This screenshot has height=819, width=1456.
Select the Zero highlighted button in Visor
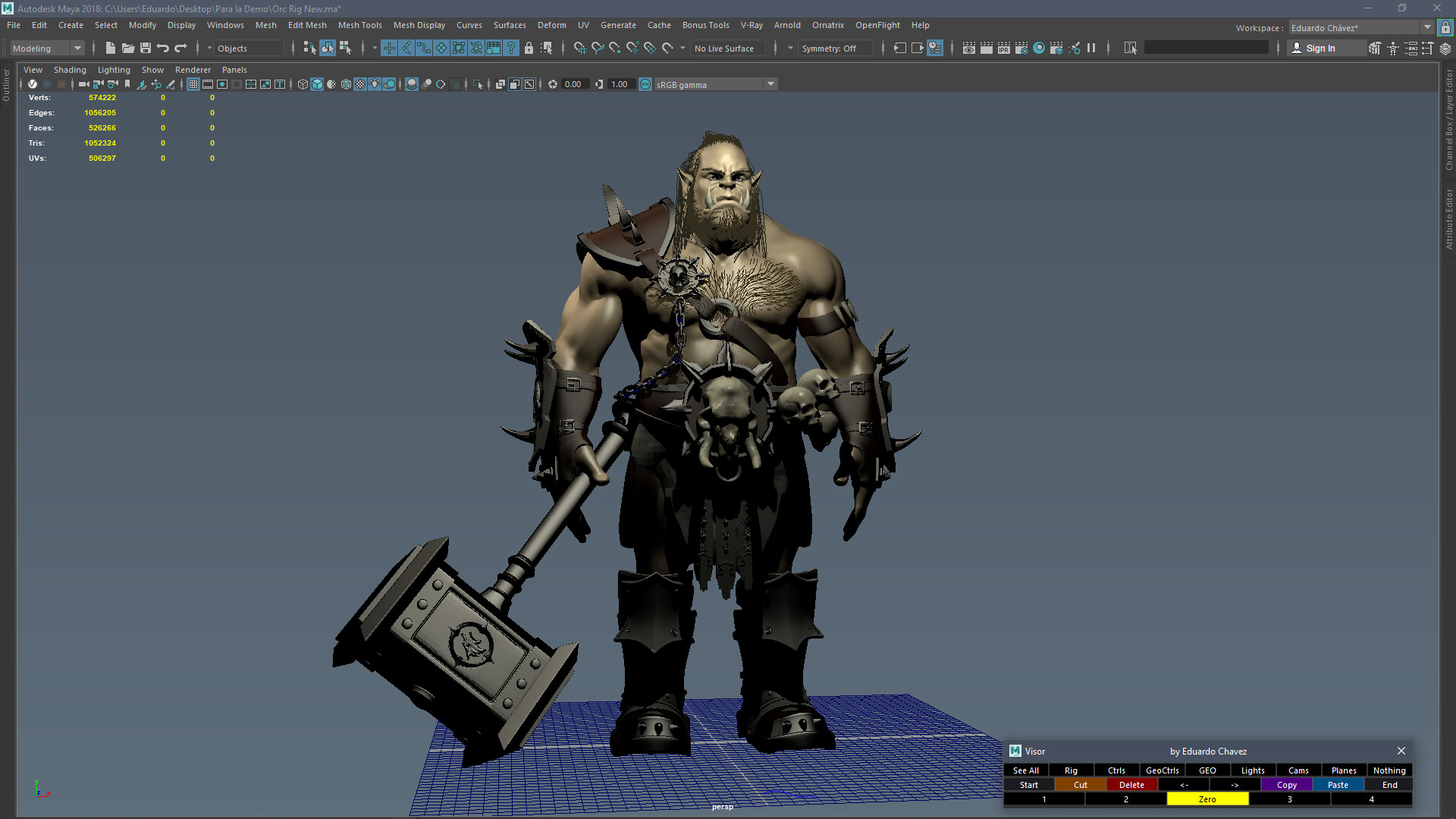[x=1207, y=799]
